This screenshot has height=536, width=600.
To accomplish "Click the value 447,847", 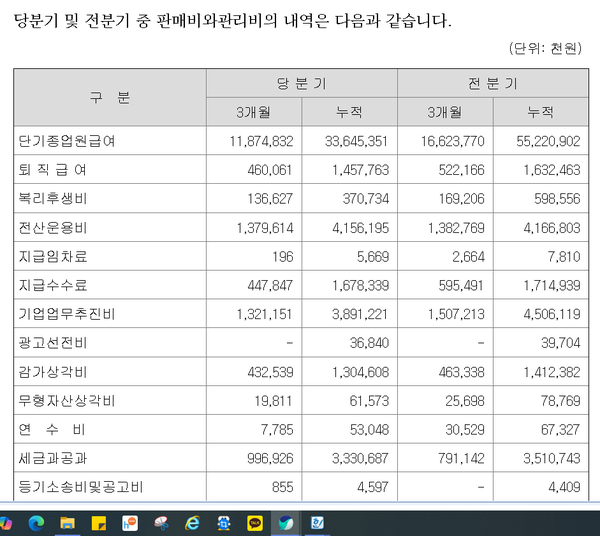I will 270,286.
